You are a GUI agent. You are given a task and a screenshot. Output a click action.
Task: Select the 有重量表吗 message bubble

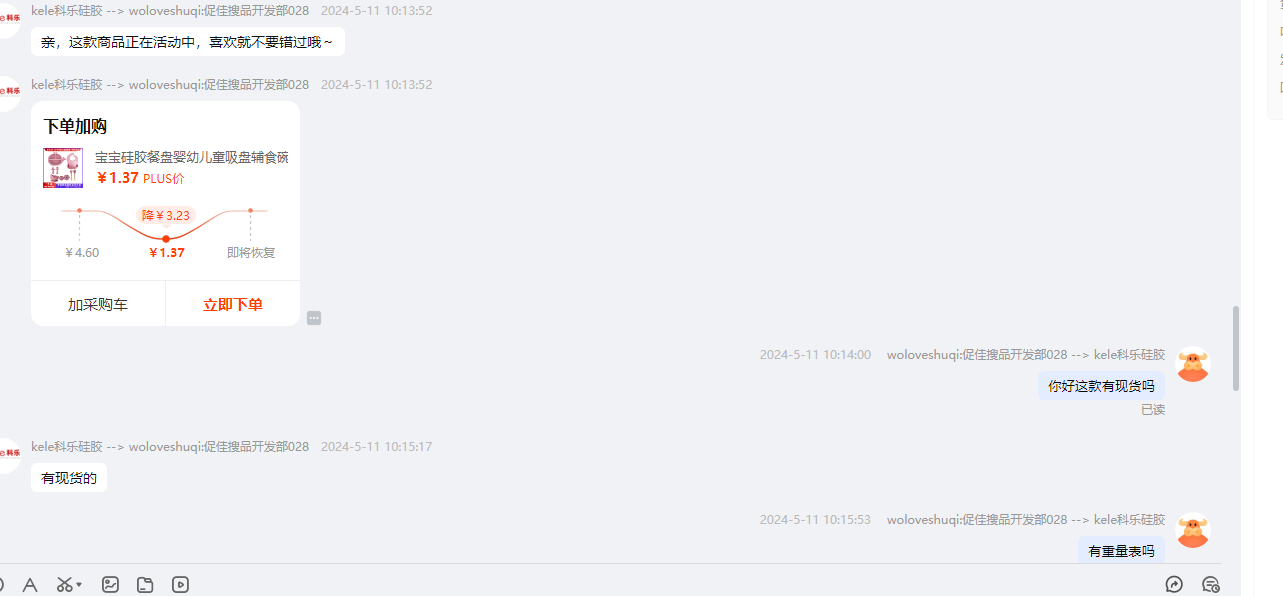[1121, 550]
